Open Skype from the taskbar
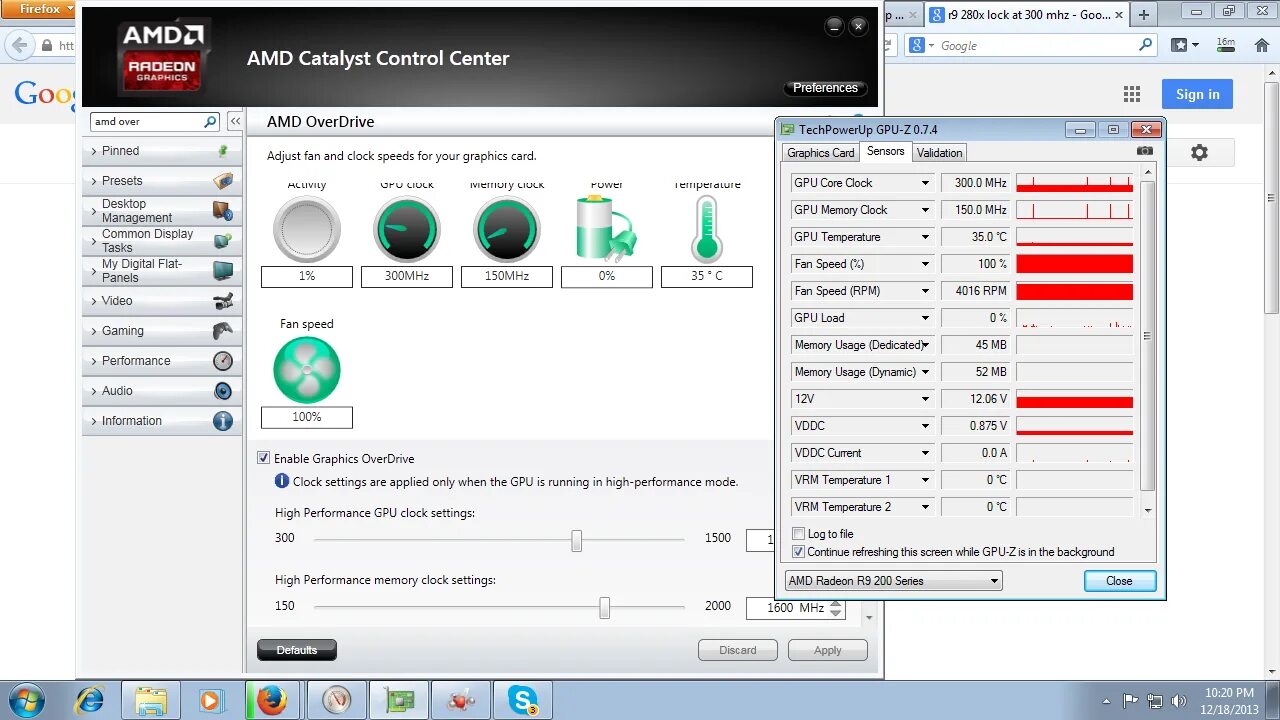 (522, 700)
